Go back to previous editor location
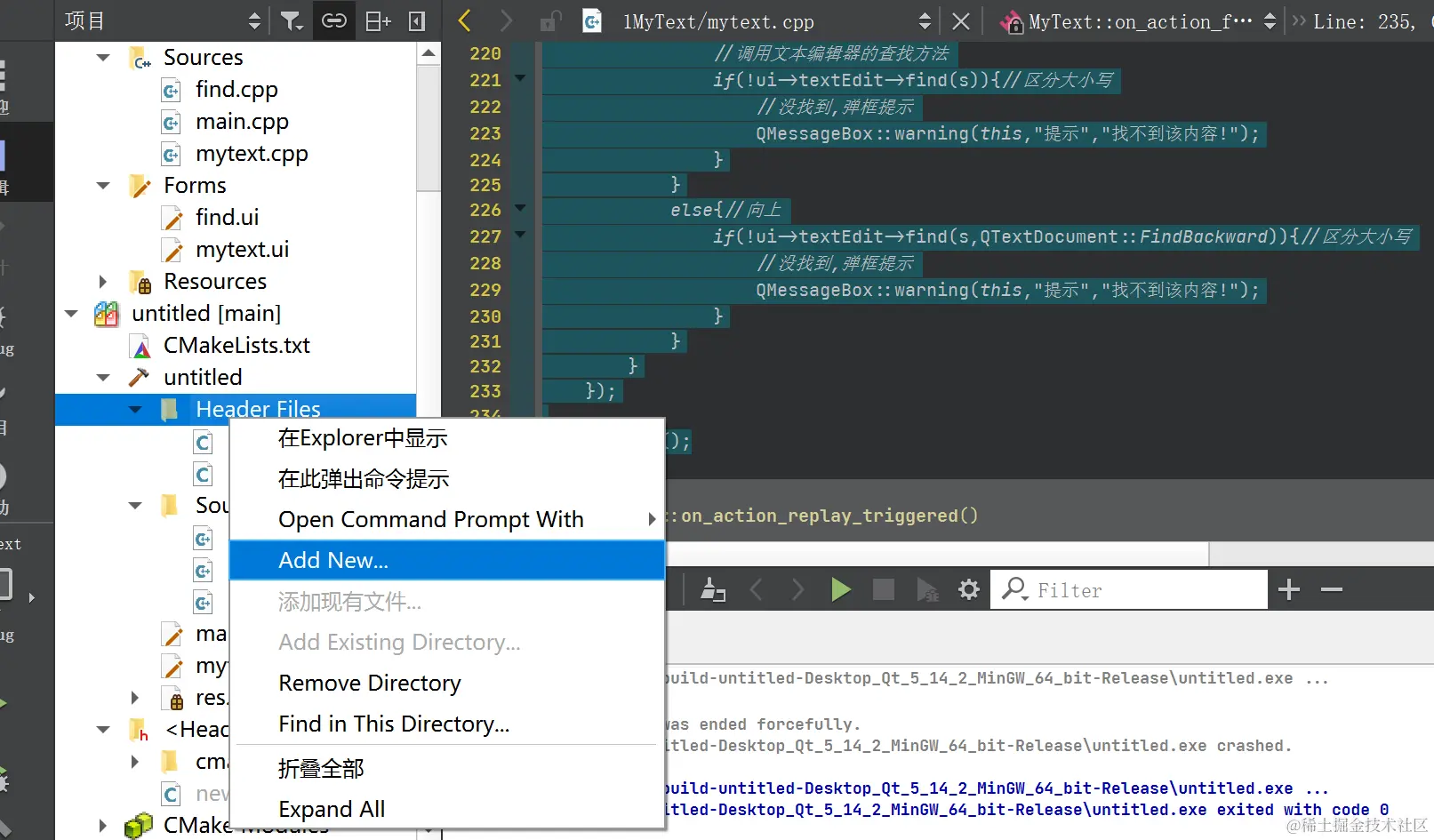 464,20
